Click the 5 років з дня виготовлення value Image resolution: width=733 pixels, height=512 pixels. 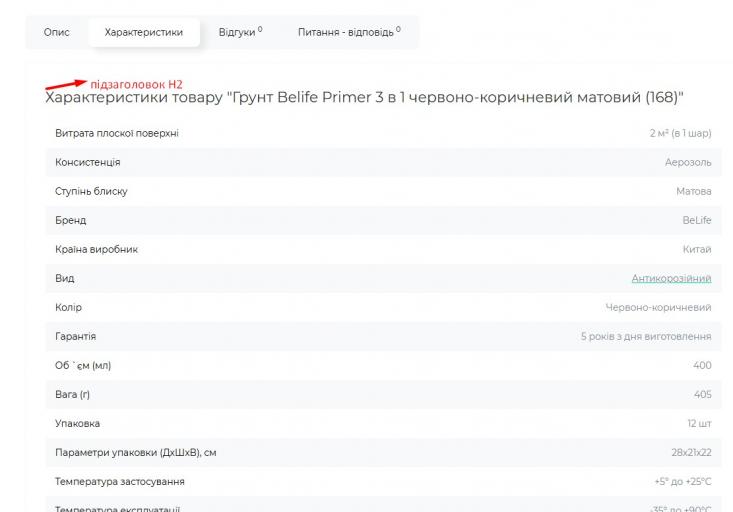[646, 336]
